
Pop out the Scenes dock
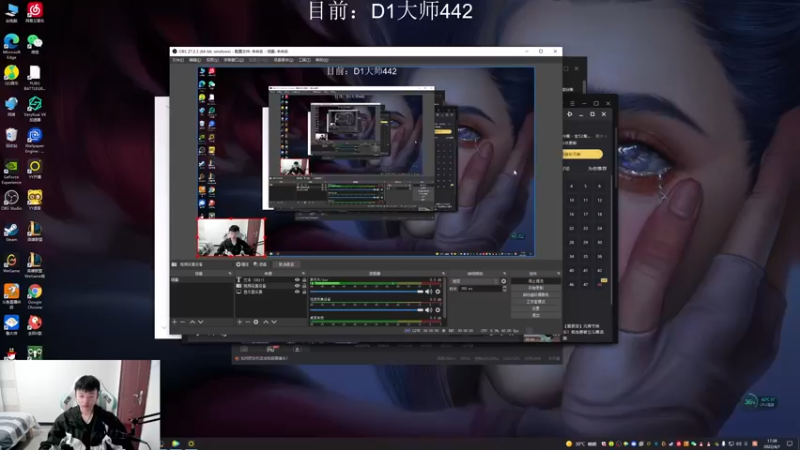click(x=230, y=273)
